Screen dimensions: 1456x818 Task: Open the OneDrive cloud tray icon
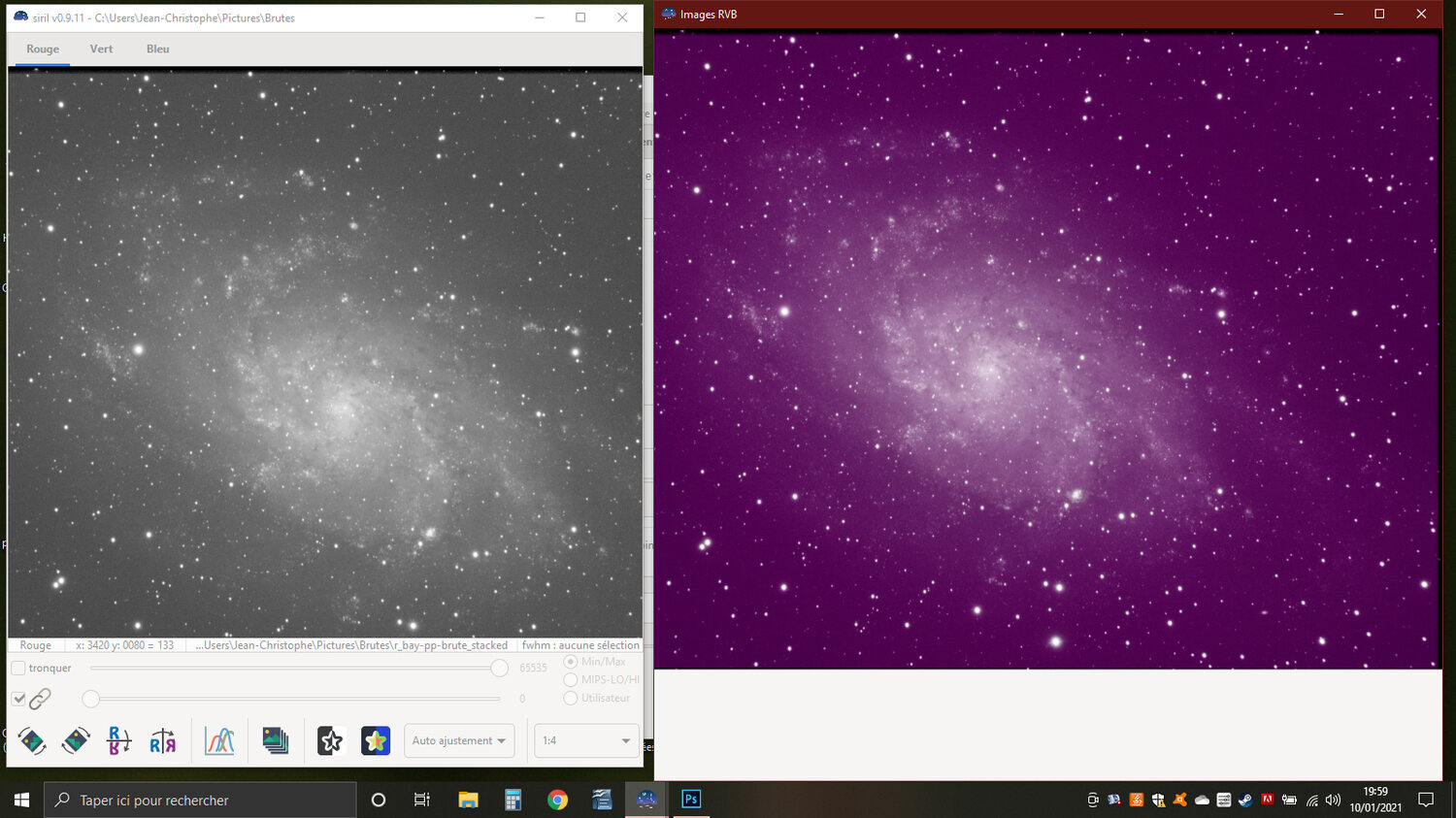[x=1202, y=801]
